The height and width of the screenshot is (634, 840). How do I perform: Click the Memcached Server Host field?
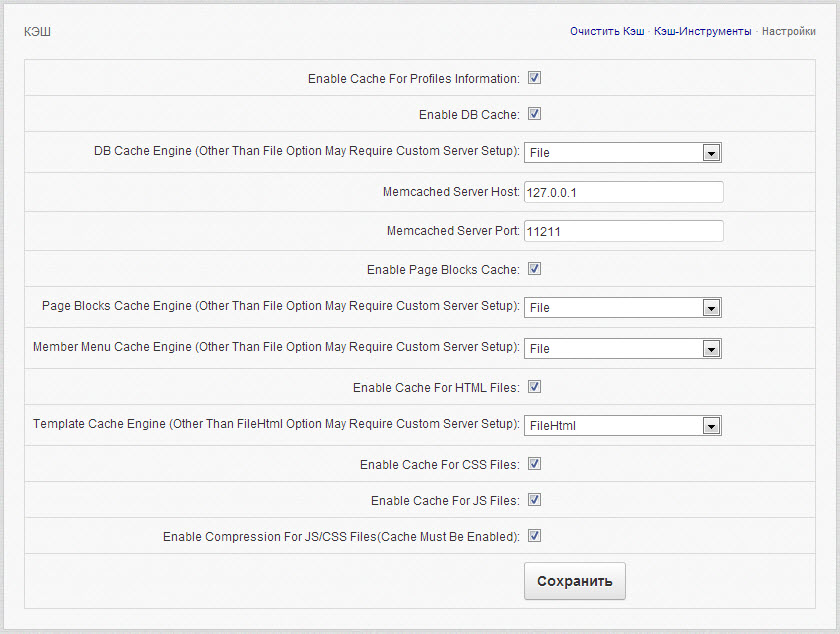click(x=622, y=192)
